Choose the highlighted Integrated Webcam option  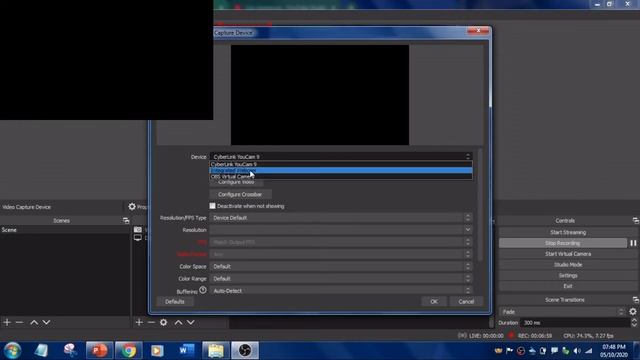(341, 170)
